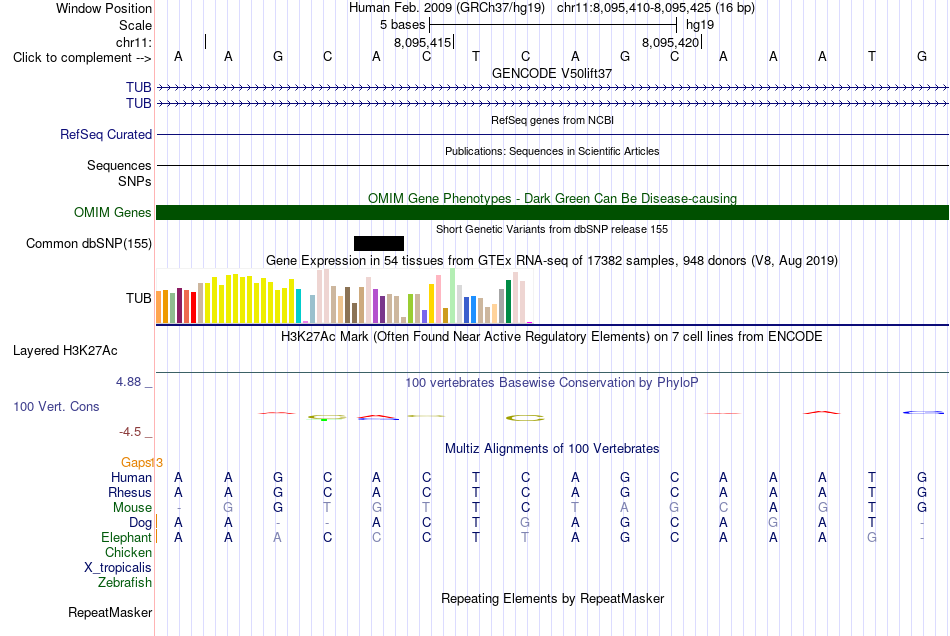Viewport: 950px width, 636px height.
Task: Click the hg19 label beside the scale bar
Action: pyautogui.click(x=700, y=25)
